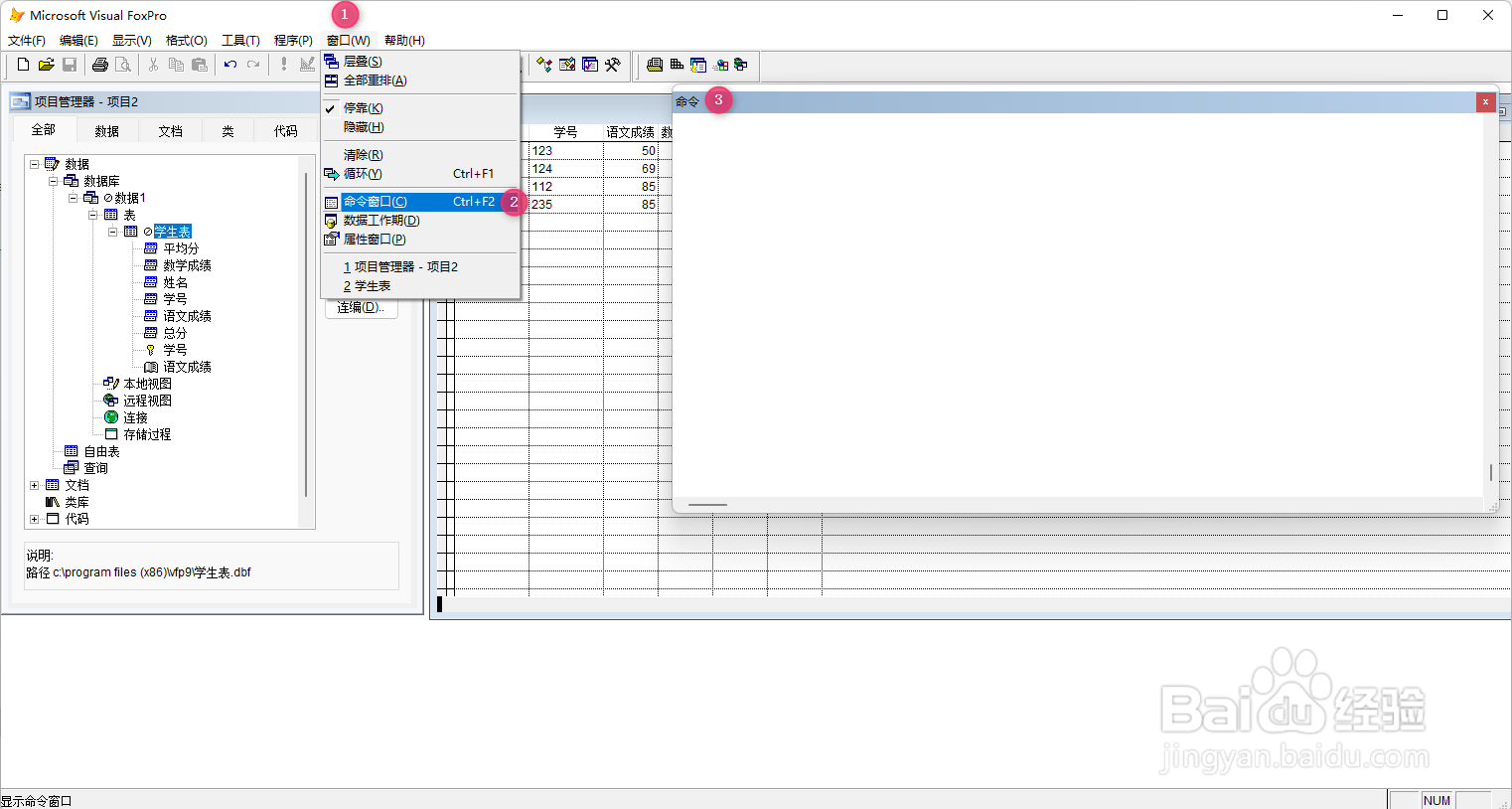Switch to the 代码 tab in Project Manager
The width and height of the screenshot is (1512, 809).
pyautogui.click(x=286, y=131)
